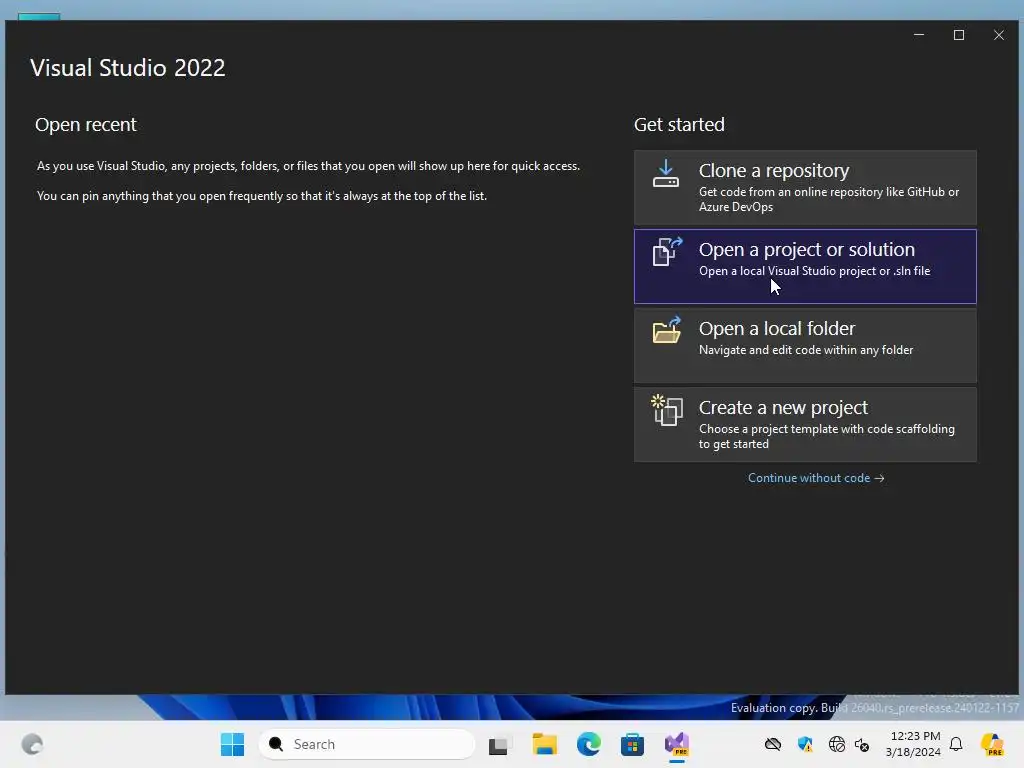Click 'Get code from an online repository' description
This screenshot has width=1024, height=768.
pos(829,199)
